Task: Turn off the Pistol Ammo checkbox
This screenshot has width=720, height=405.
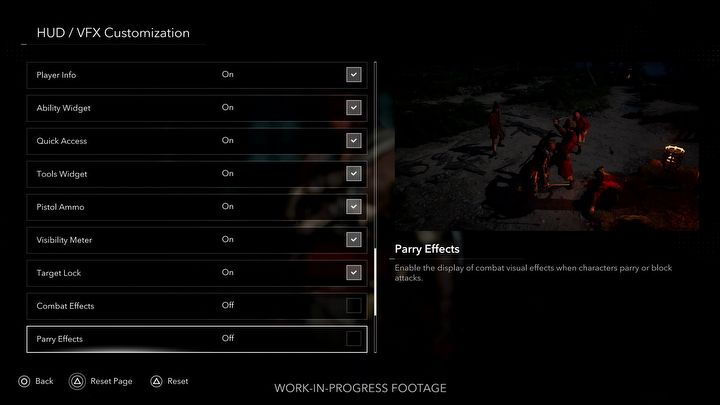Action: click(x=354, y=207)
